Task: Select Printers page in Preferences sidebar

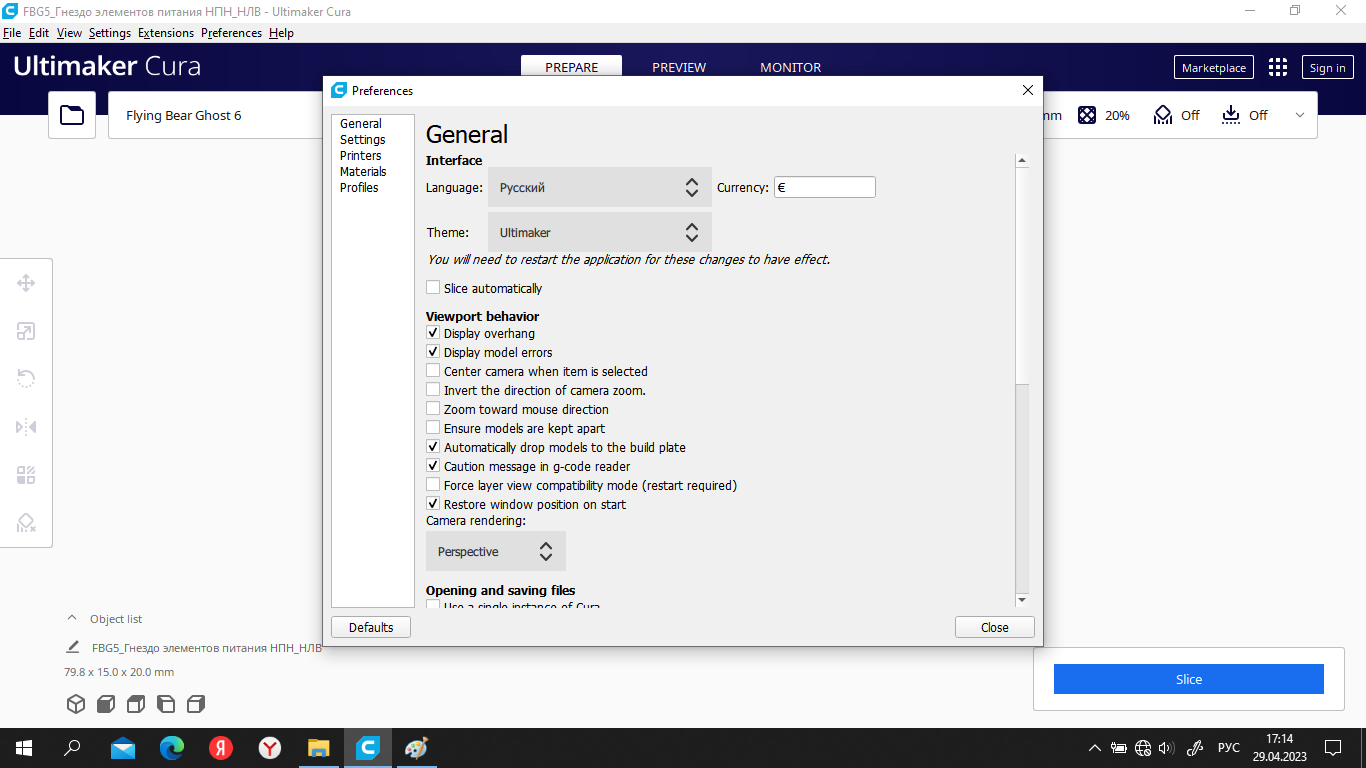Action: (x=361, y=156)
